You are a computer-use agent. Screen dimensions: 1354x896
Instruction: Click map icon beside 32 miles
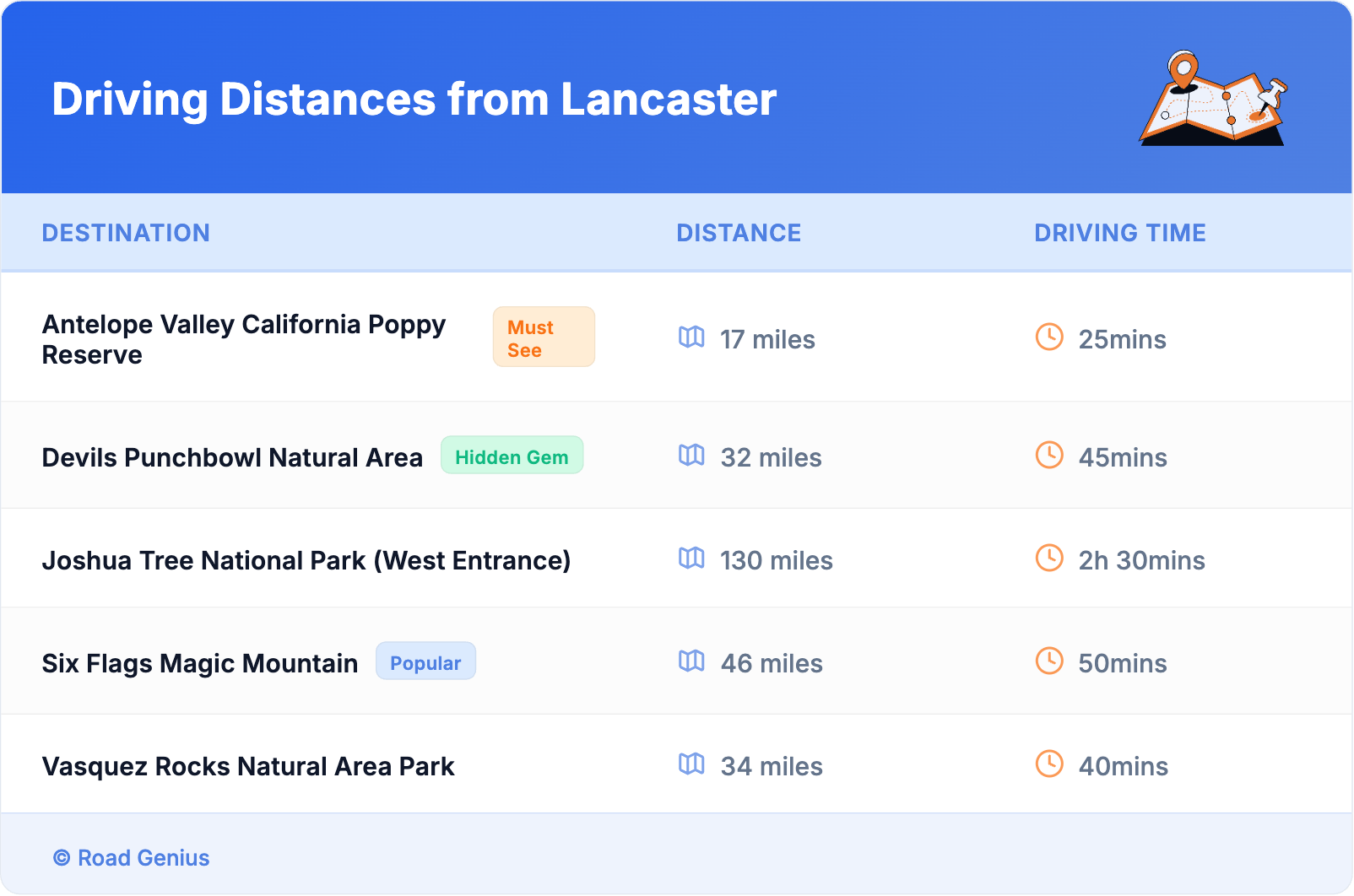click(x=691, y=456)
